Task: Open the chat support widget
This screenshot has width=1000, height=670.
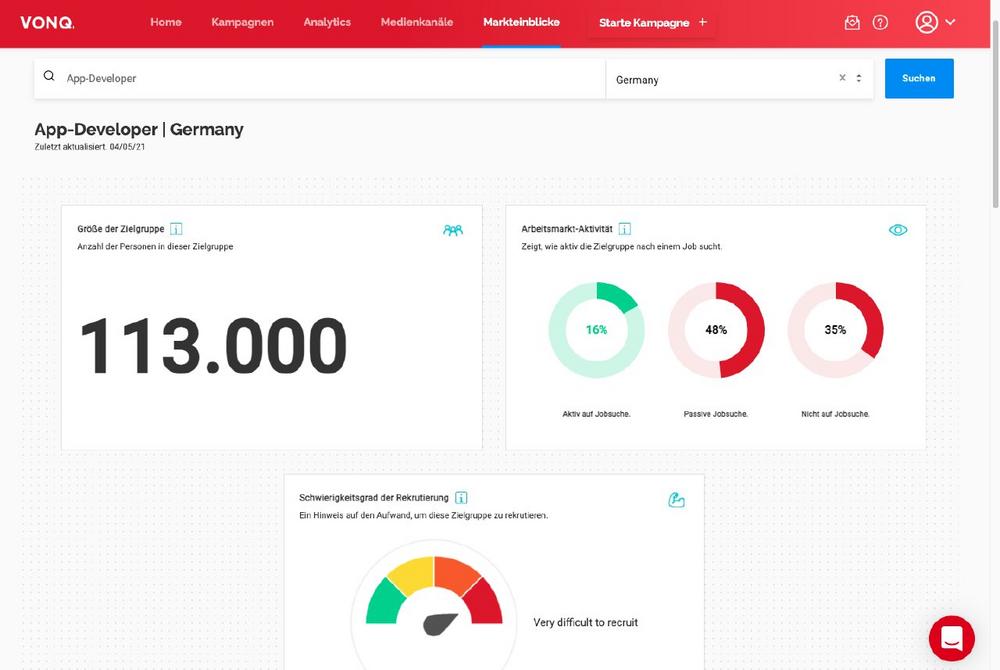Action: pos(952,637)
